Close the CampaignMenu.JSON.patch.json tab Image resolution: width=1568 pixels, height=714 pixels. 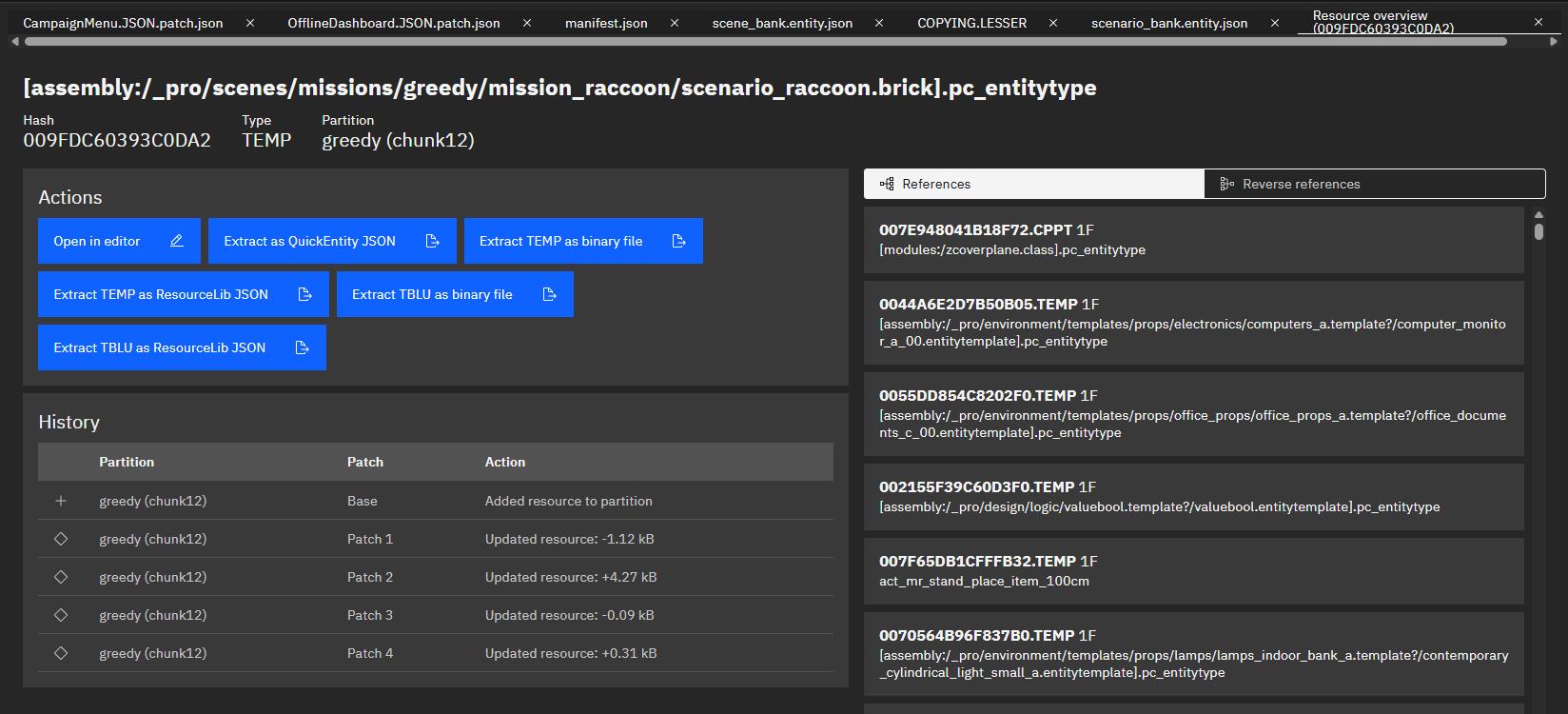[250, 23]
